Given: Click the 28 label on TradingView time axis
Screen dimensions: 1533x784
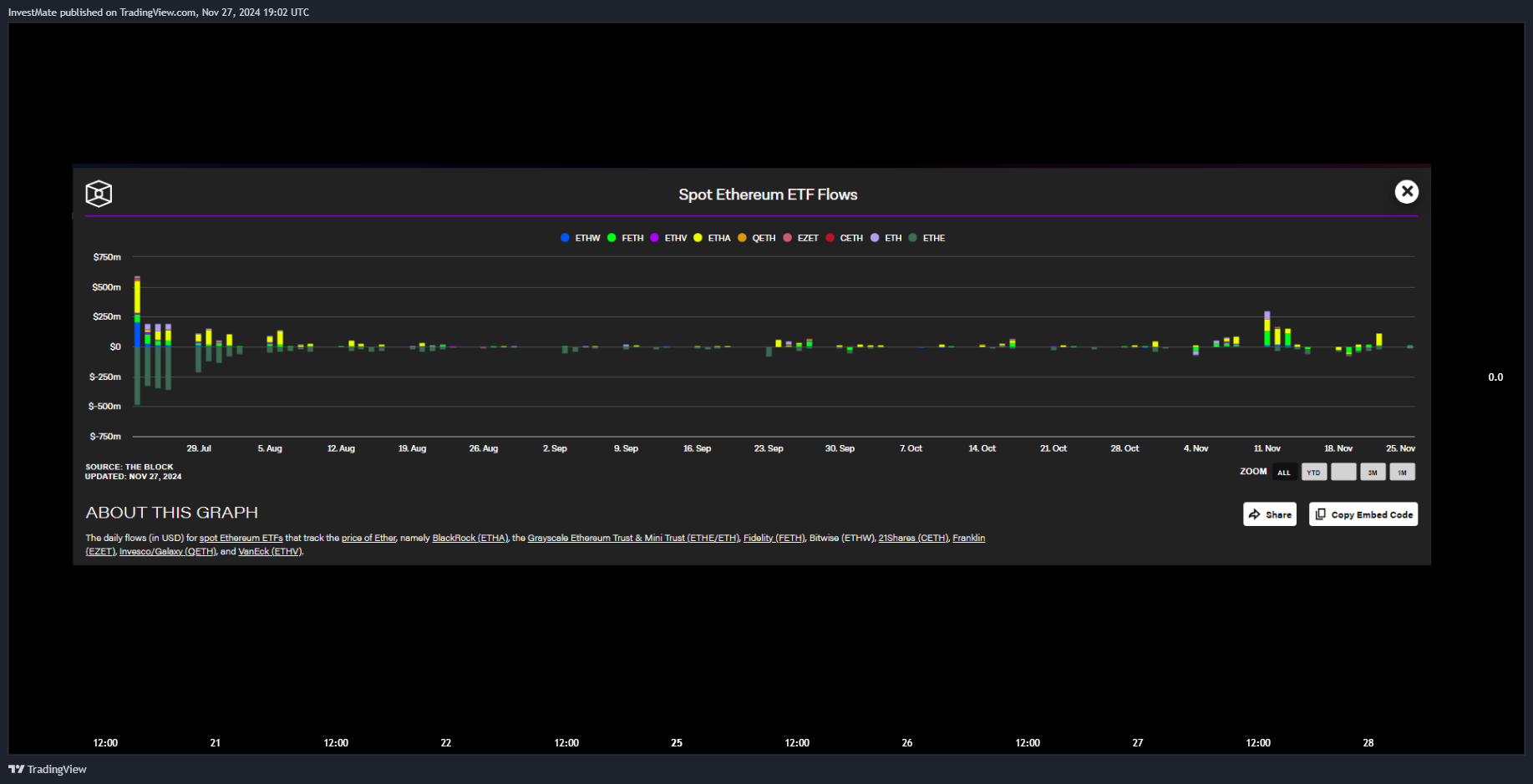Looking at the screenshot, I should (x=1368, y=742).
